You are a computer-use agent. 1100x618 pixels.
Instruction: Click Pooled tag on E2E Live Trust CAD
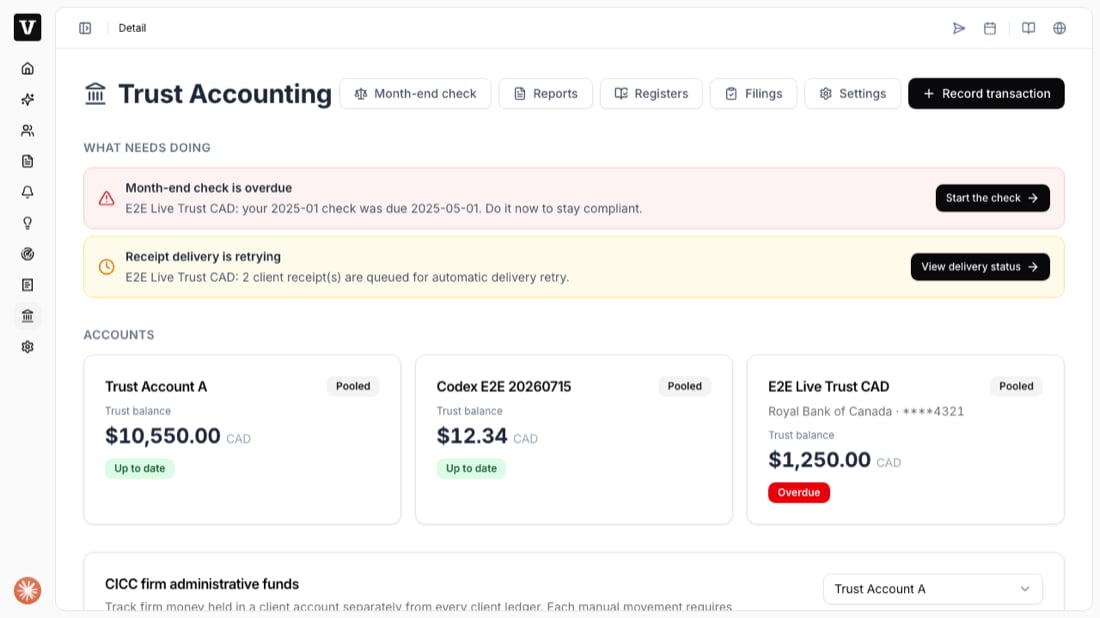[1016, 386]
